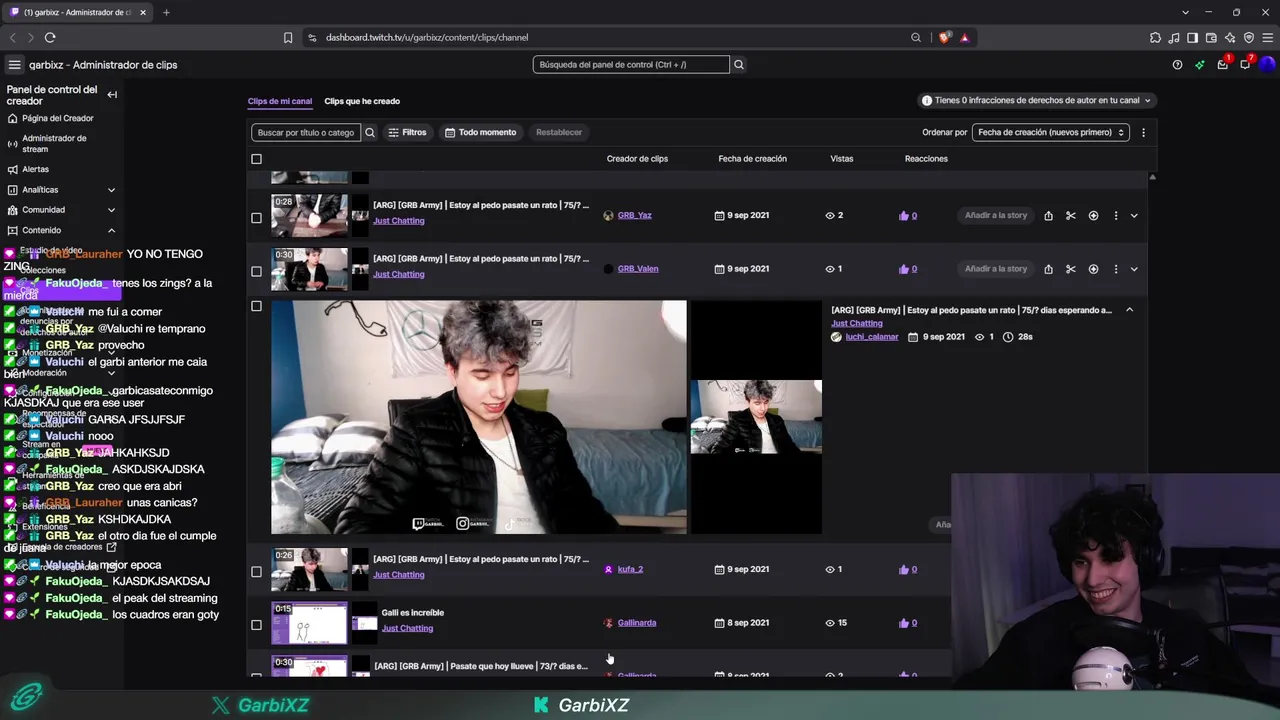The width and height of the screenshot is (1280, 720).
Task: Click the Brave Shields lion icon
Action: (945, 38)
